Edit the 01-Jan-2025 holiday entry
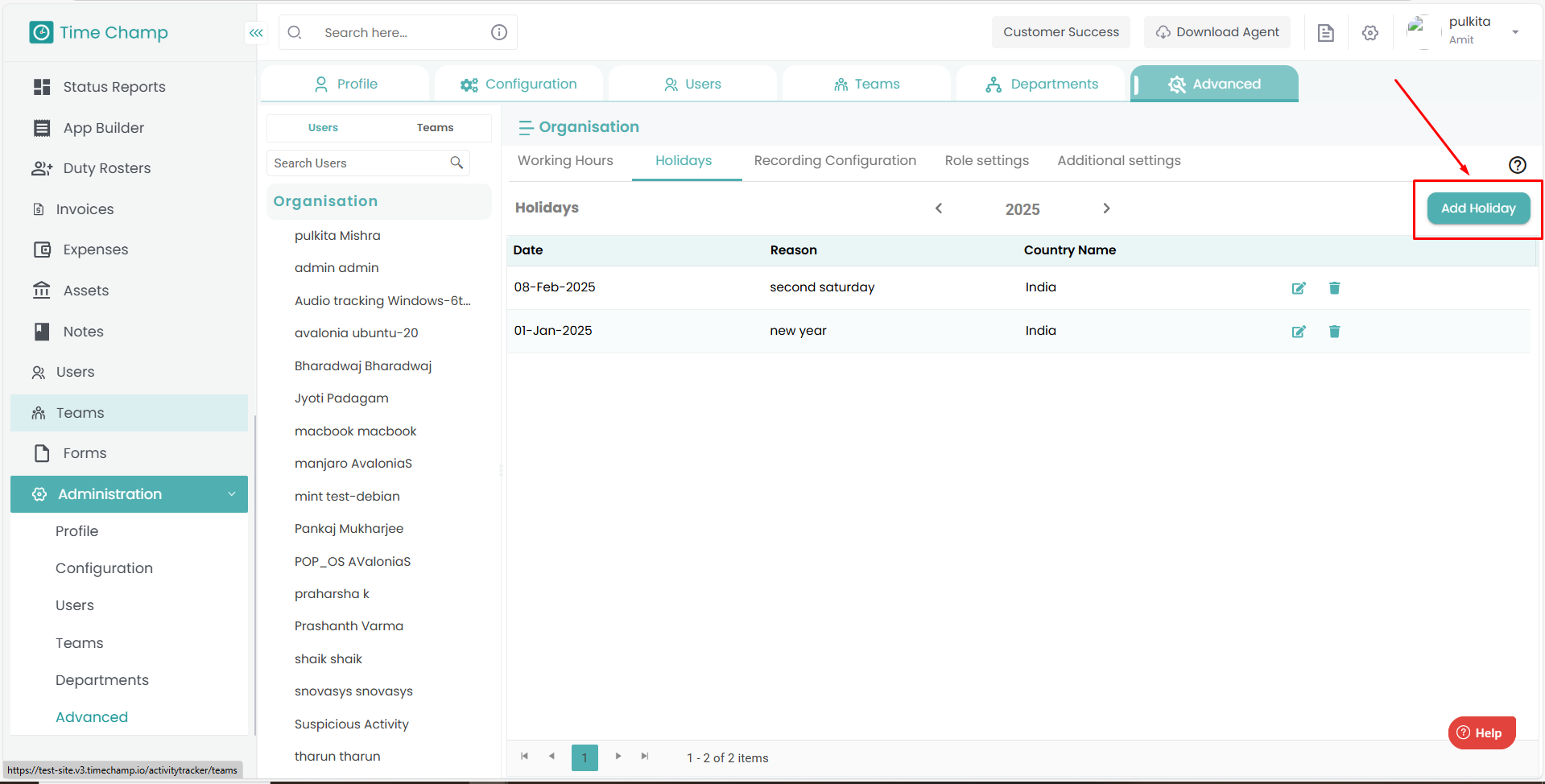Screen dimensions: 1545x784 (x=1298, y=332)
